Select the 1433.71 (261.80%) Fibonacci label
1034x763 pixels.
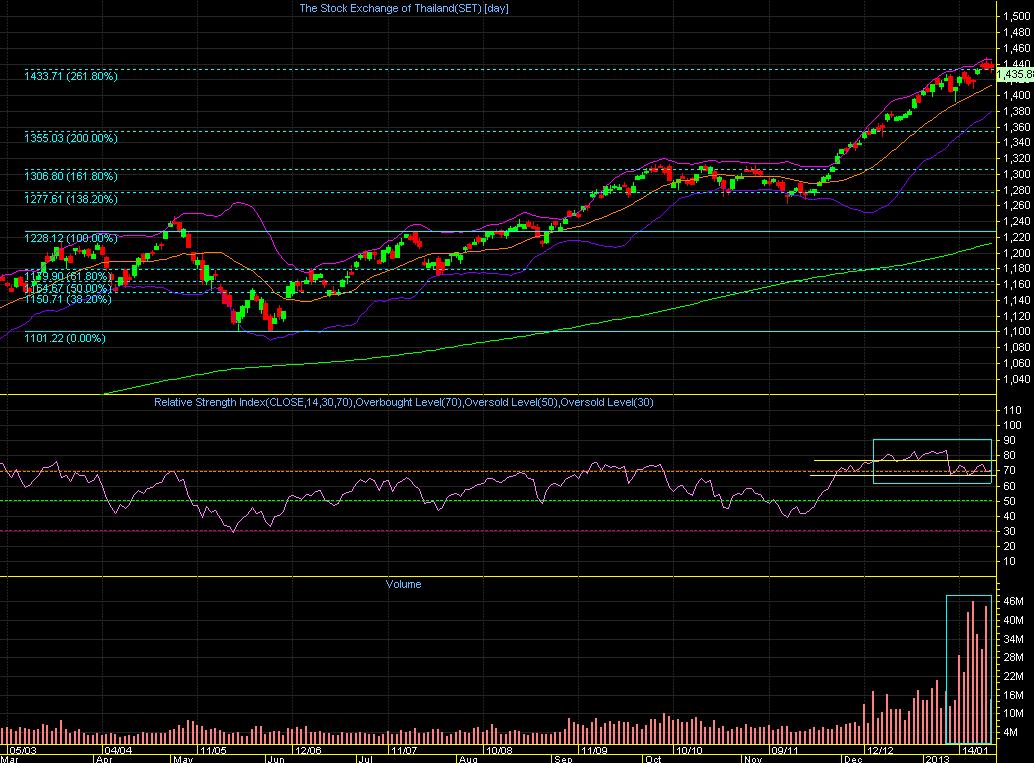click(71, 76)
